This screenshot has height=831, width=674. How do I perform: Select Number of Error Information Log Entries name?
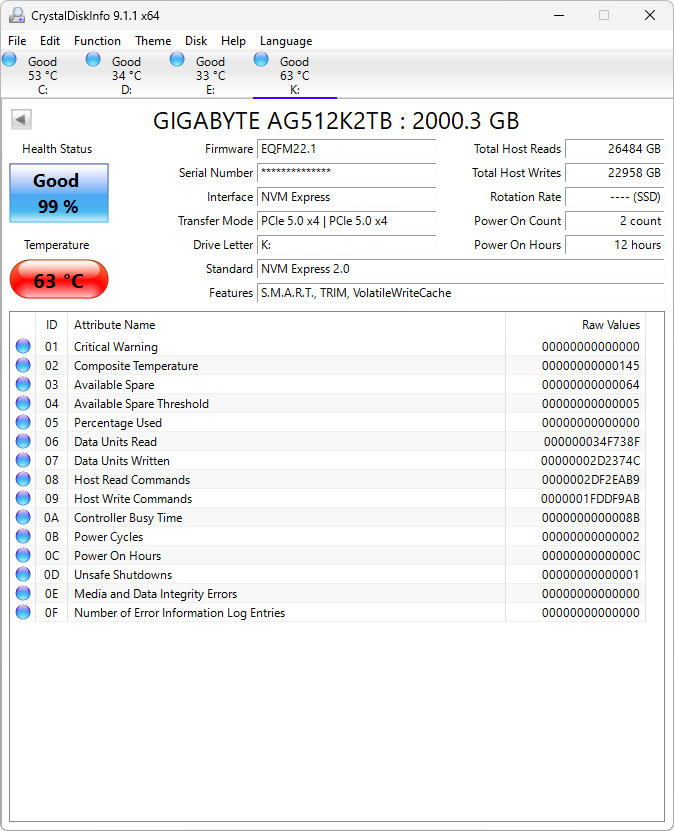coord(179,613)
